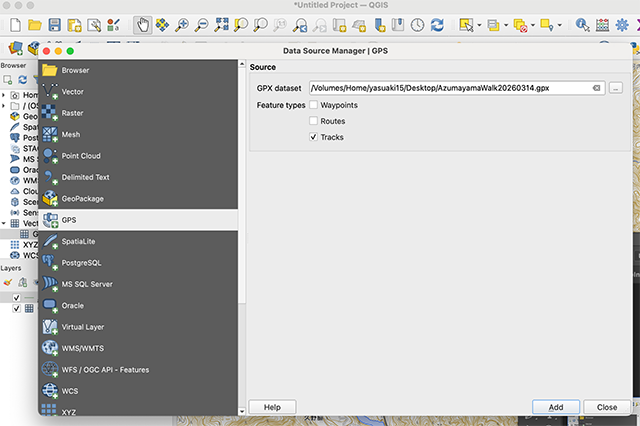Activate the Identify Features tool
This screenshot has height=426, width=640.
click(582, 25)
